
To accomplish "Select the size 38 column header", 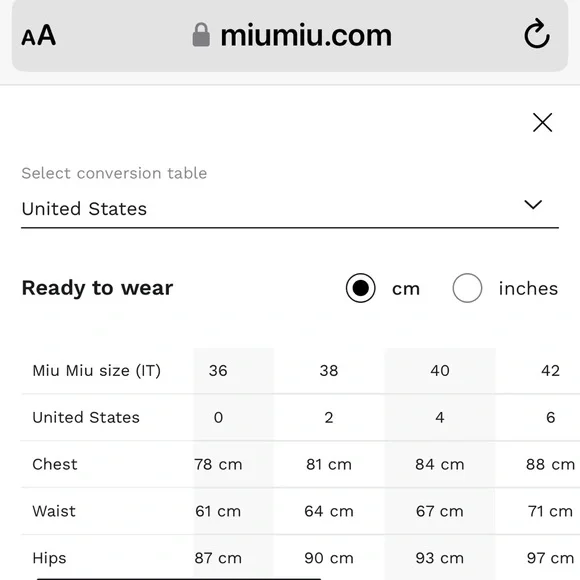I will point(329,371).
